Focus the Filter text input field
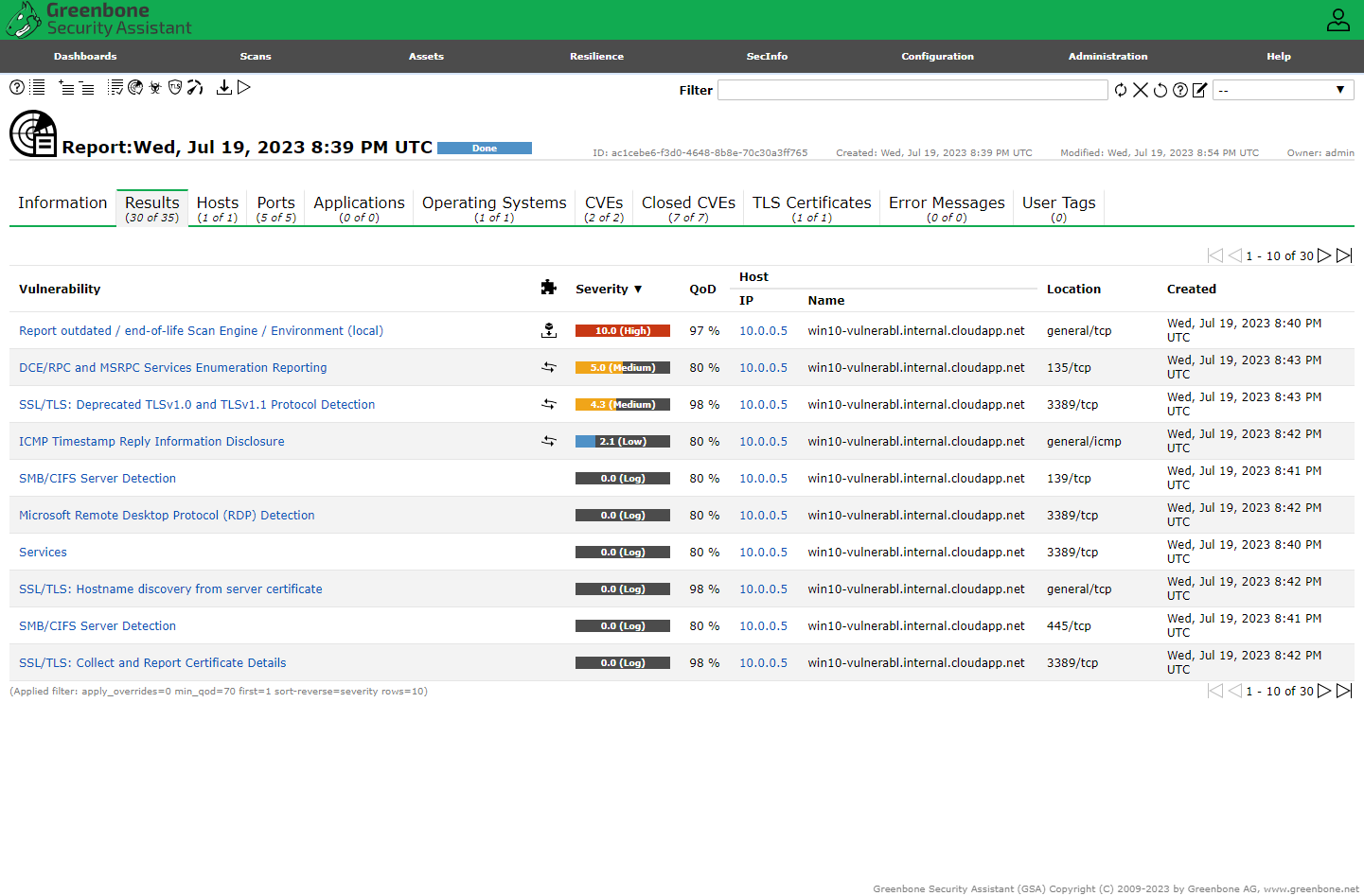 click(912, 90)
